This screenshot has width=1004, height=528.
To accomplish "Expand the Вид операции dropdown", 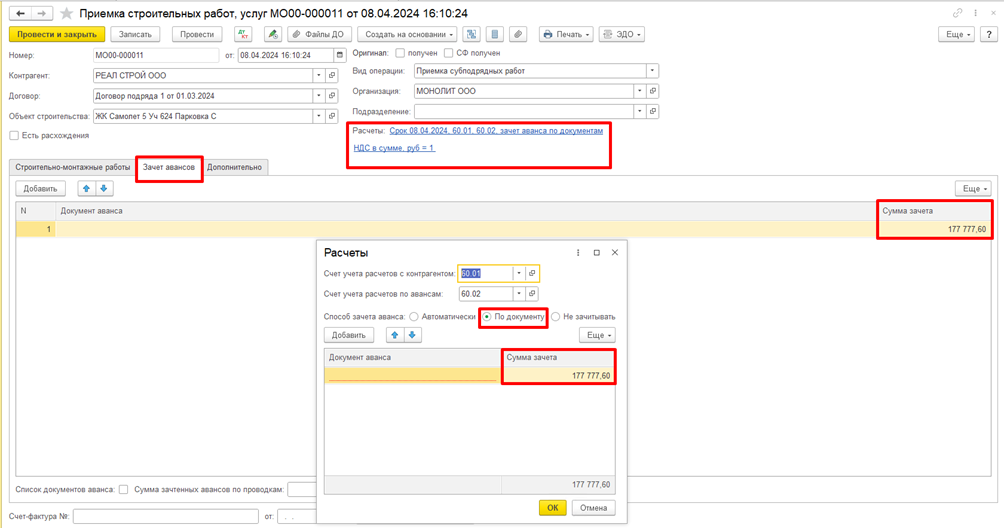I will point(652,71).
